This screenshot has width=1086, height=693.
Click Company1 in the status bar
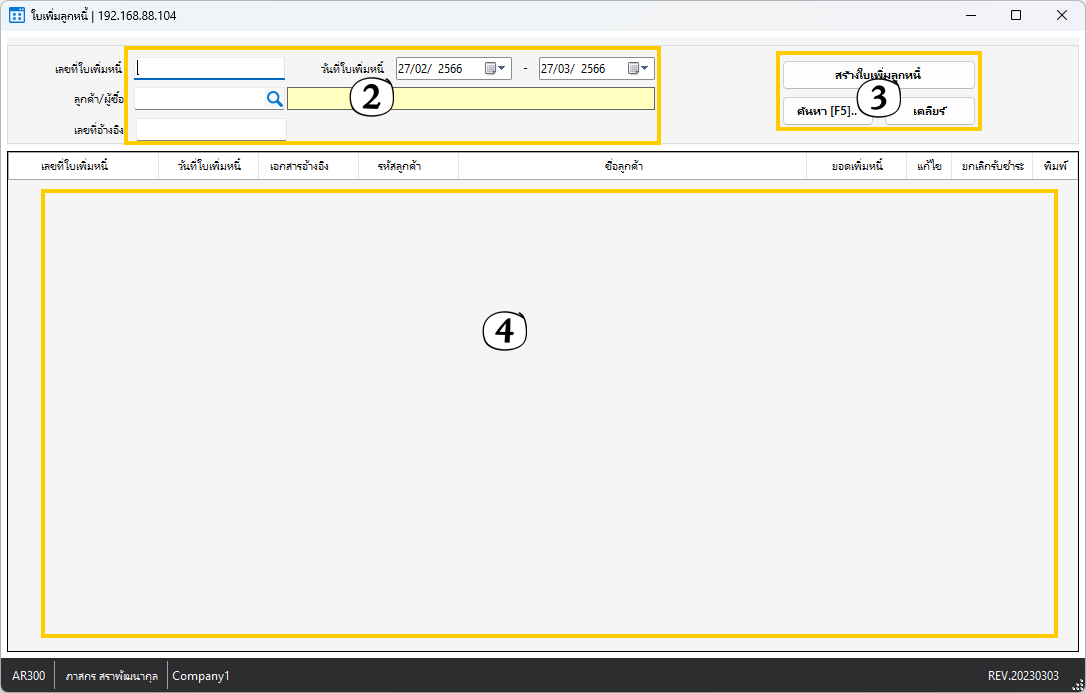click(201, 676)
